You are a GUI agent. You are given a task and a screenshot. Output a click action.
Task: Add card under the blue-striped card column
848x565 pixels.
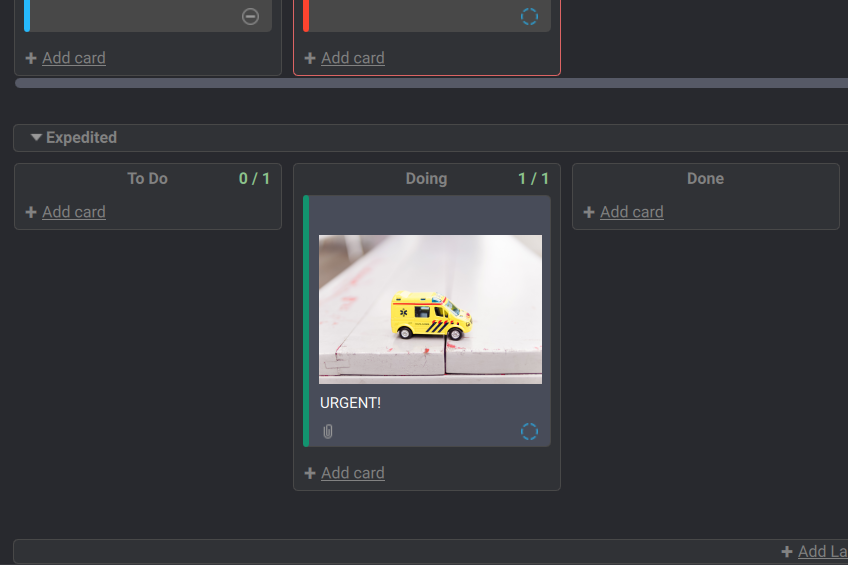[74, 58]
